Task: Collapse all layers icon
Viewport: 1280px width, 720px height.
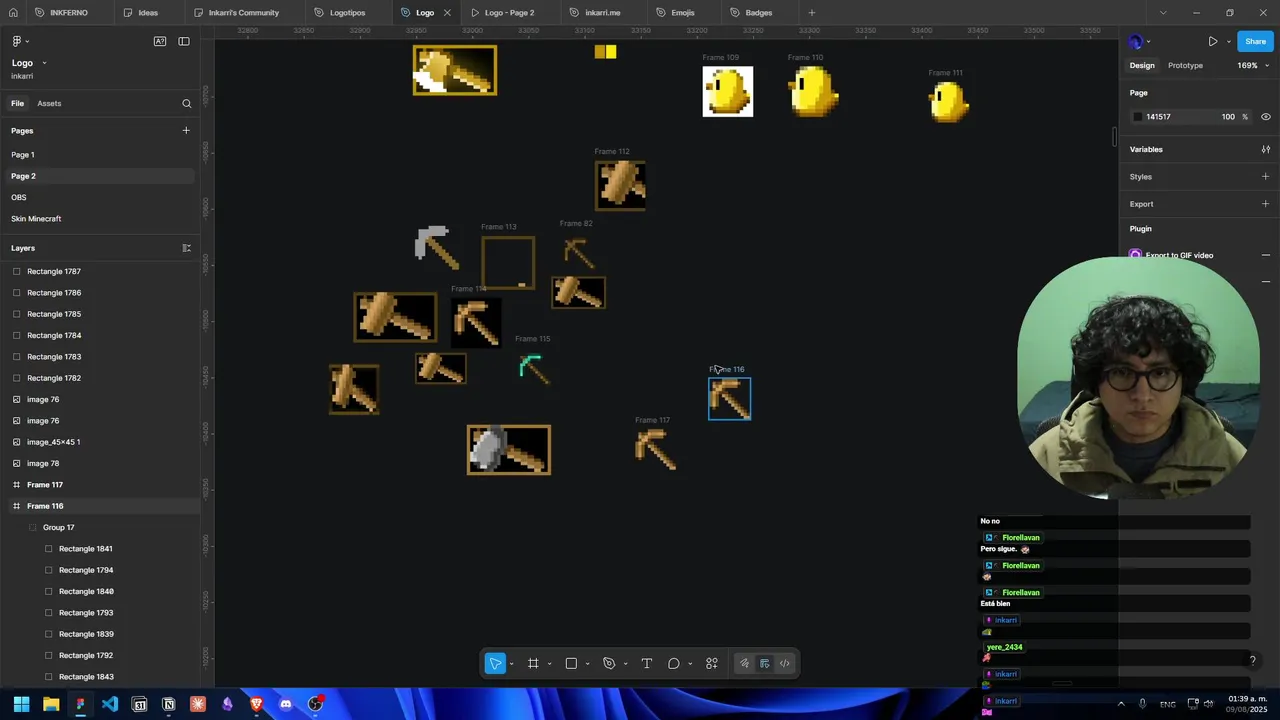Action: (x=186, y=248)
